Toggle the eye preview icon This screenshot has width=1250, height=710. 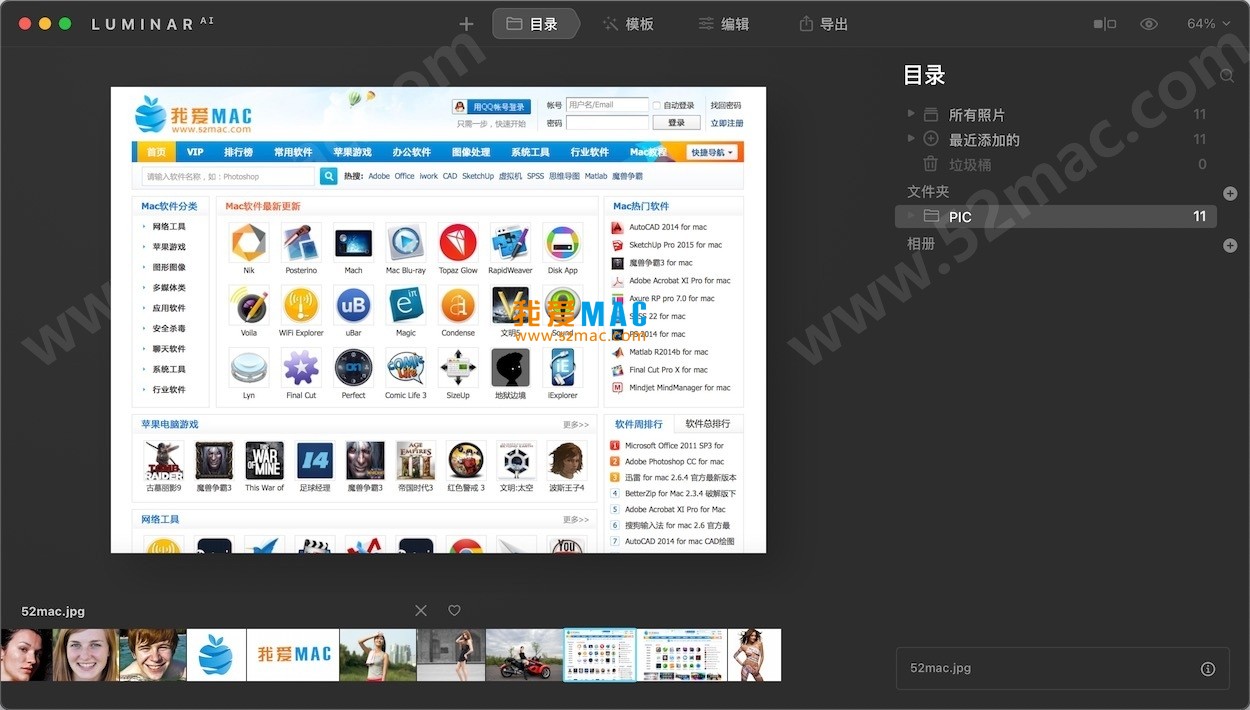click(1149, 24)
